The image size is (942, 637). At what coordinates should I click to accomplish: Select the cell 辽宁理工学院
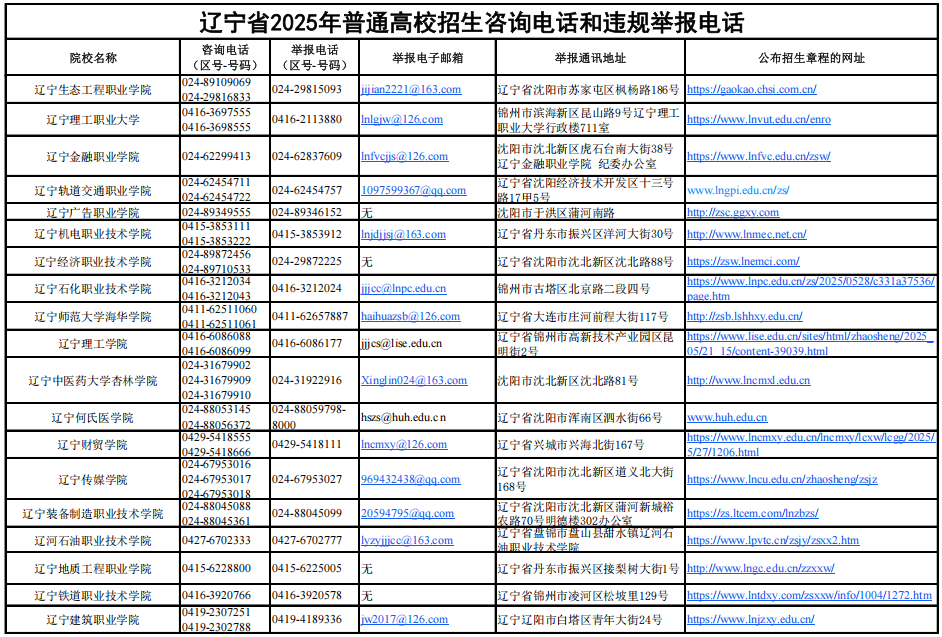[93, 344]
